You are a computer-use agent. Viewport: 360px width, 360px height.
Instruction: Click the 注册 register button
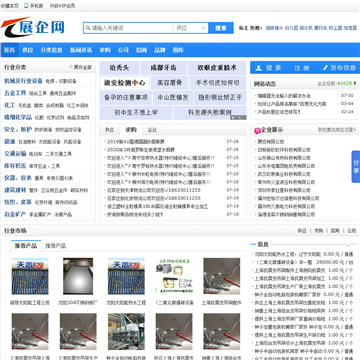click(x=302, y=68)
